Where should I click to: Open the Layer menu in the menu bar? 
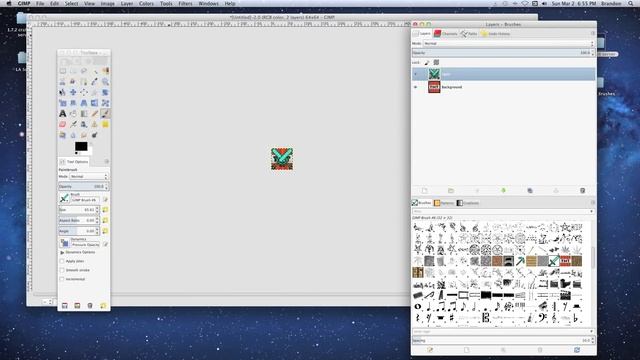[x=127, y=3]
